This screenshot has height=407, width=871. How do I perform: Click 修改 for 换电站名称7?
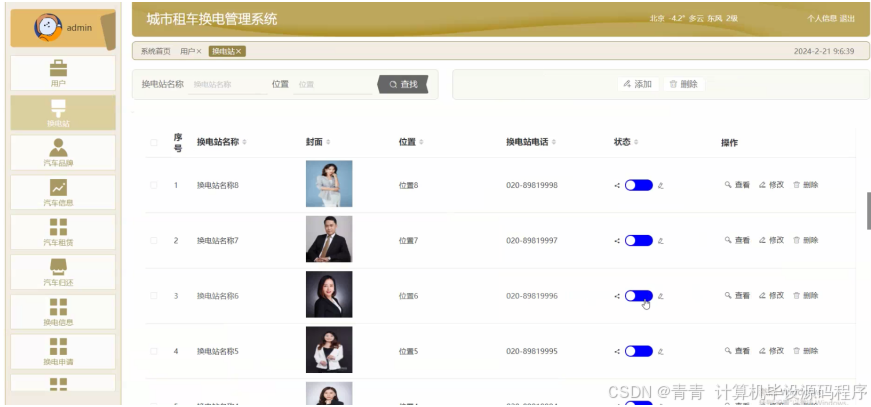[772, 240]
